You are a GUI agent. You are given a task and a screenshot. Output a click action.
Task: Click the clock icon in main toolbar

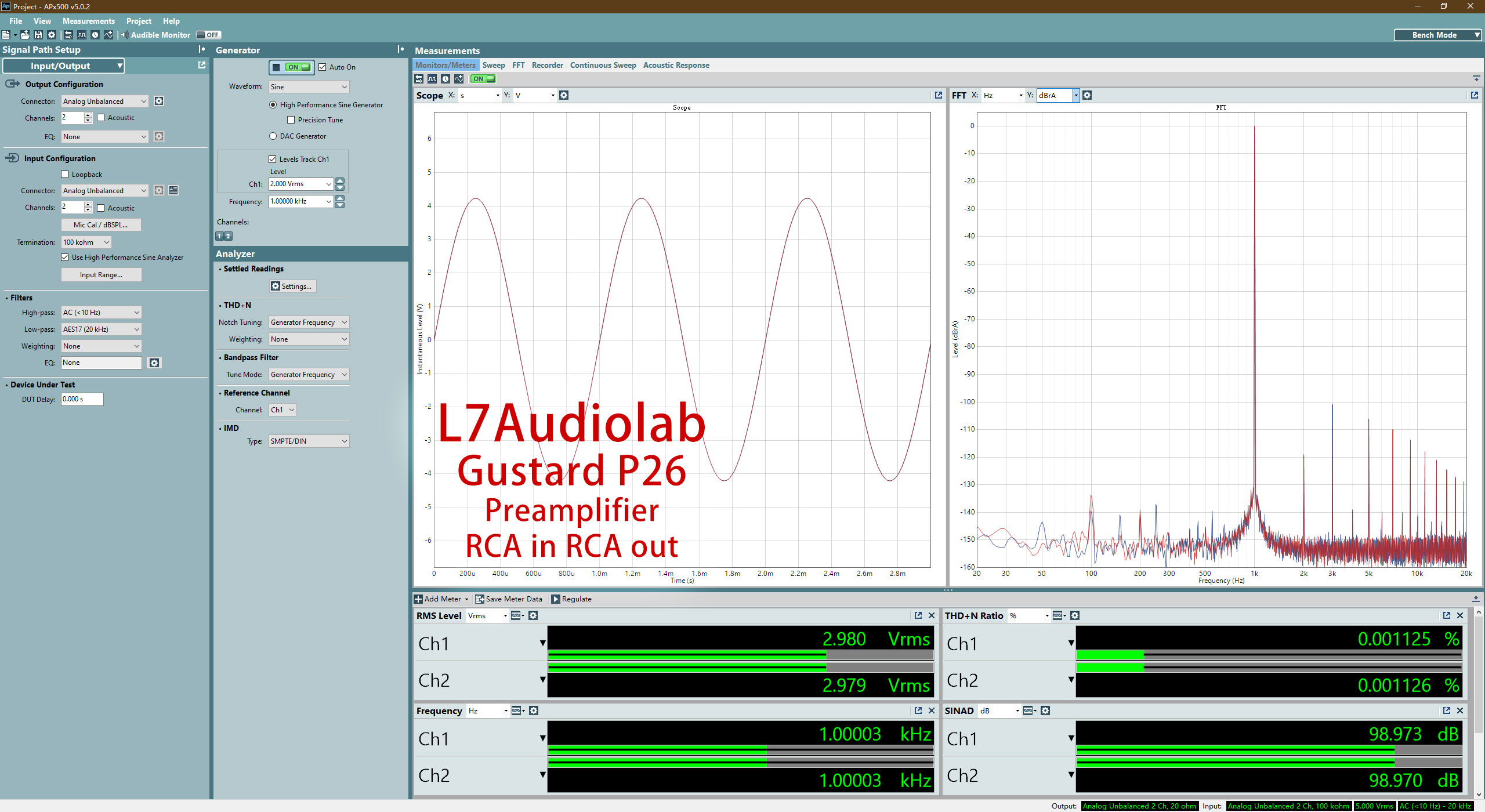[95, 35]
